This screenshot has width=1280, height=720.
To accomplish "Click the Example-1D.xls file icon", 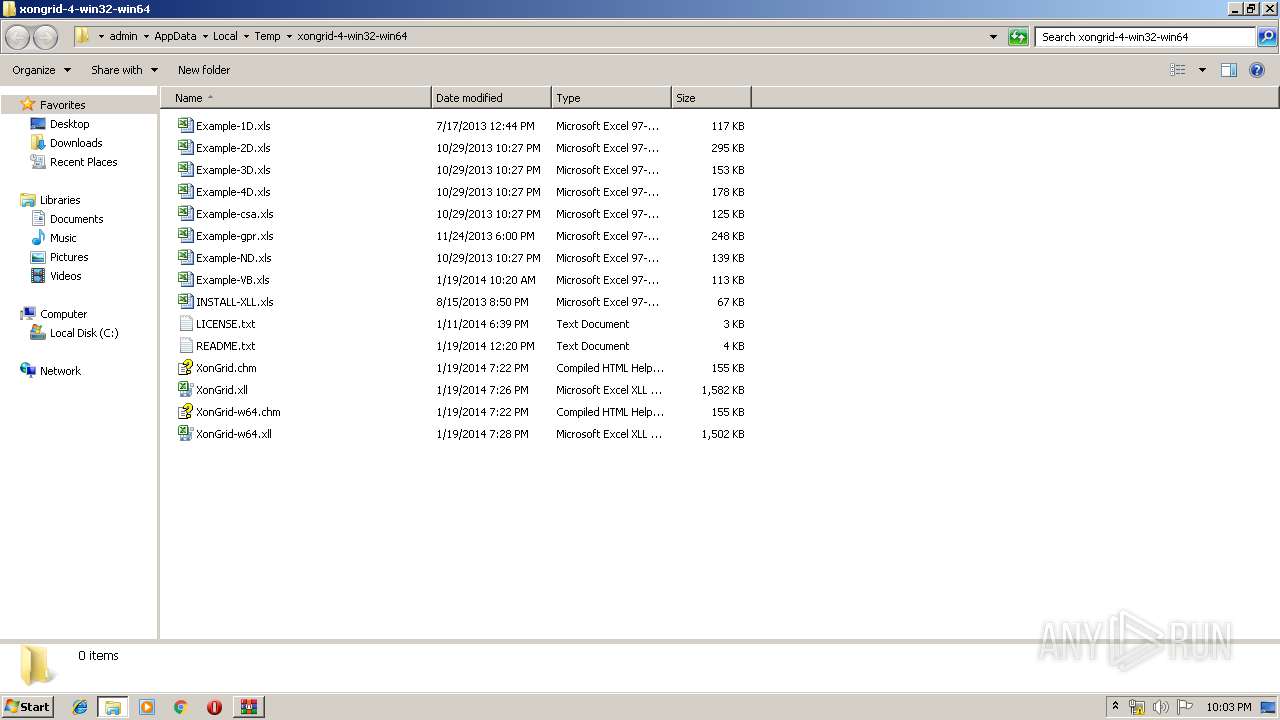I will (x=185, y=125).
